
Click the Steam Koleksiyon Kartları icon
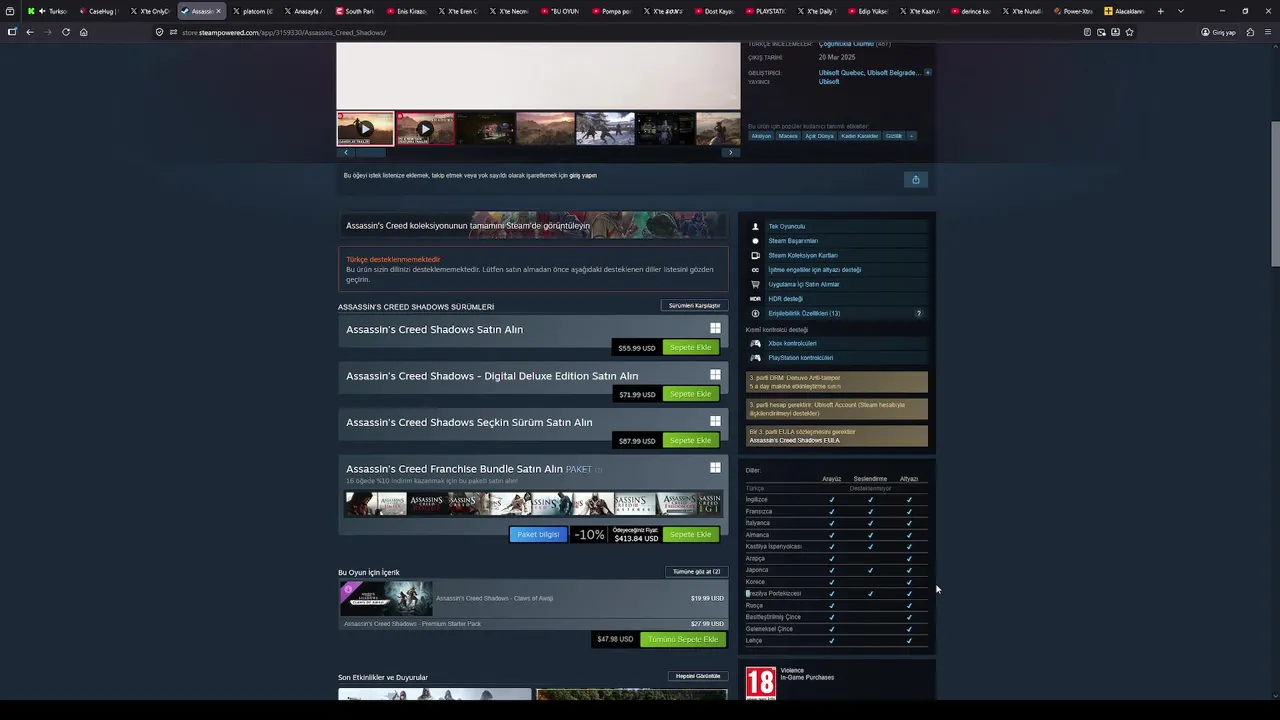tap(755, 255)
